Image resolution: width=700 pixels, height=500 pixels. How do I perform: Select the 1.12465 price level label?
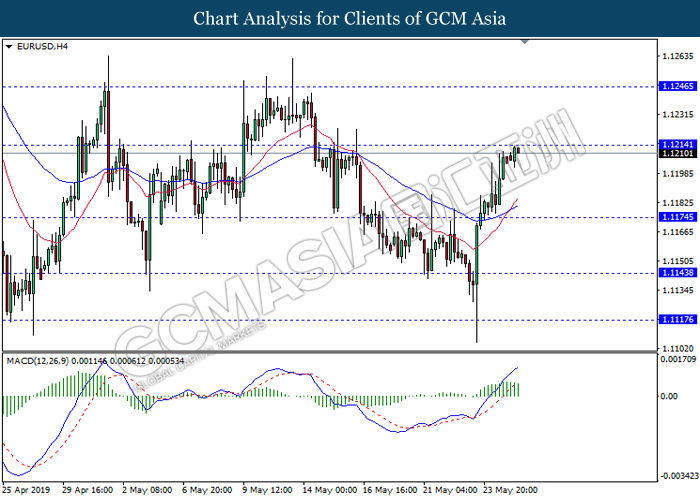678,86
